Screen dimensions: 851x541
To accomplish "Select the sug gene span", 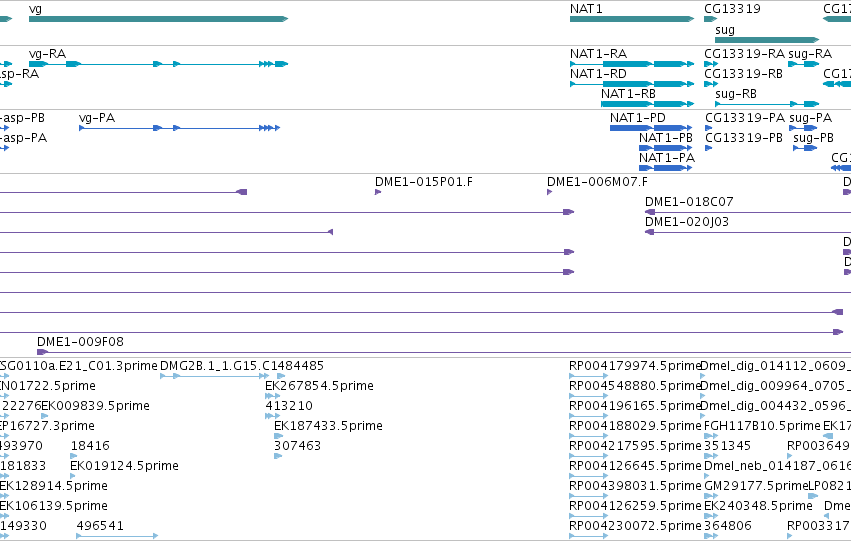I will [767, 40].
